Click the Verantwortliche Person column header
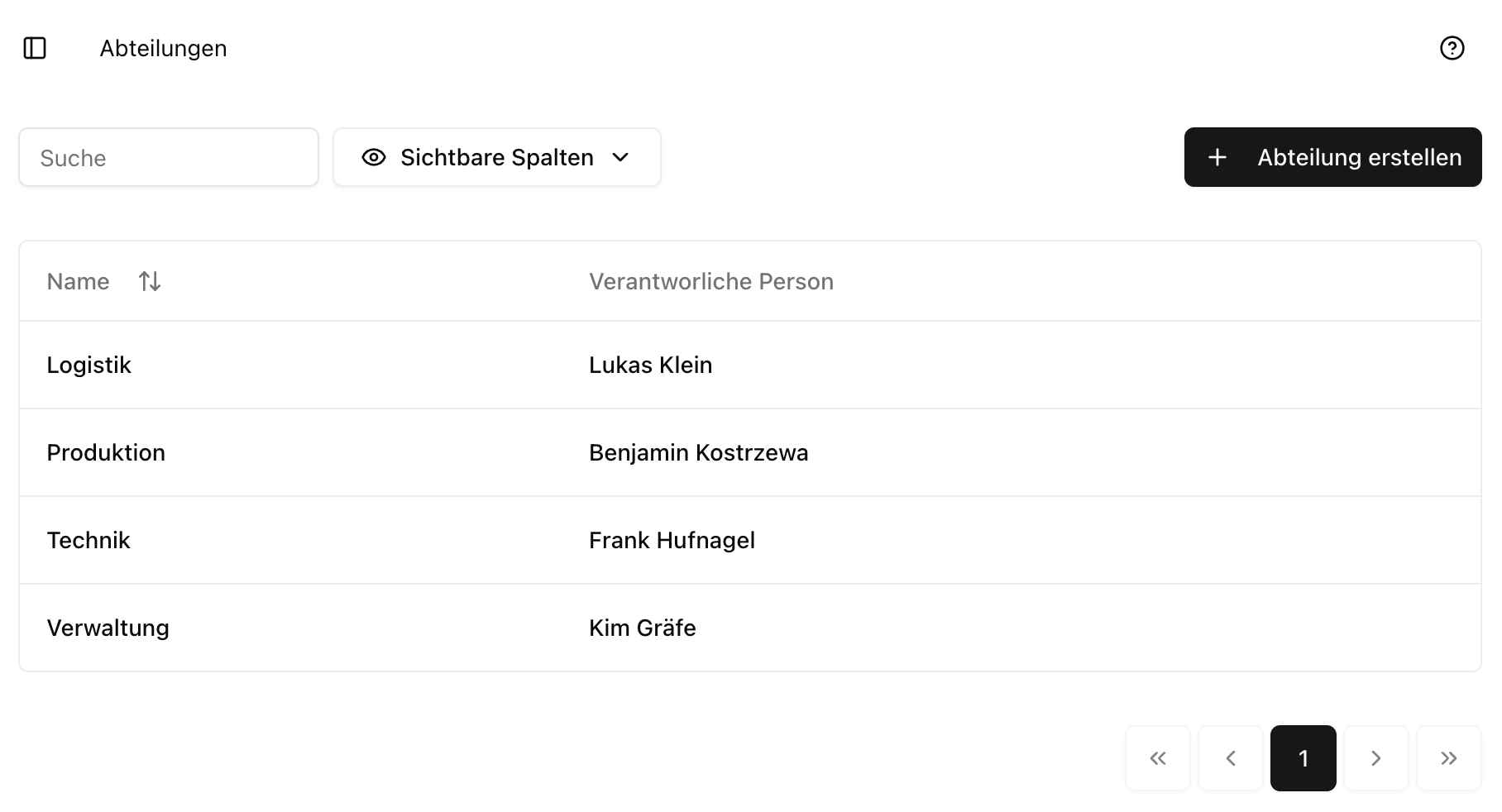1502x812 pixels. [710, 281]
